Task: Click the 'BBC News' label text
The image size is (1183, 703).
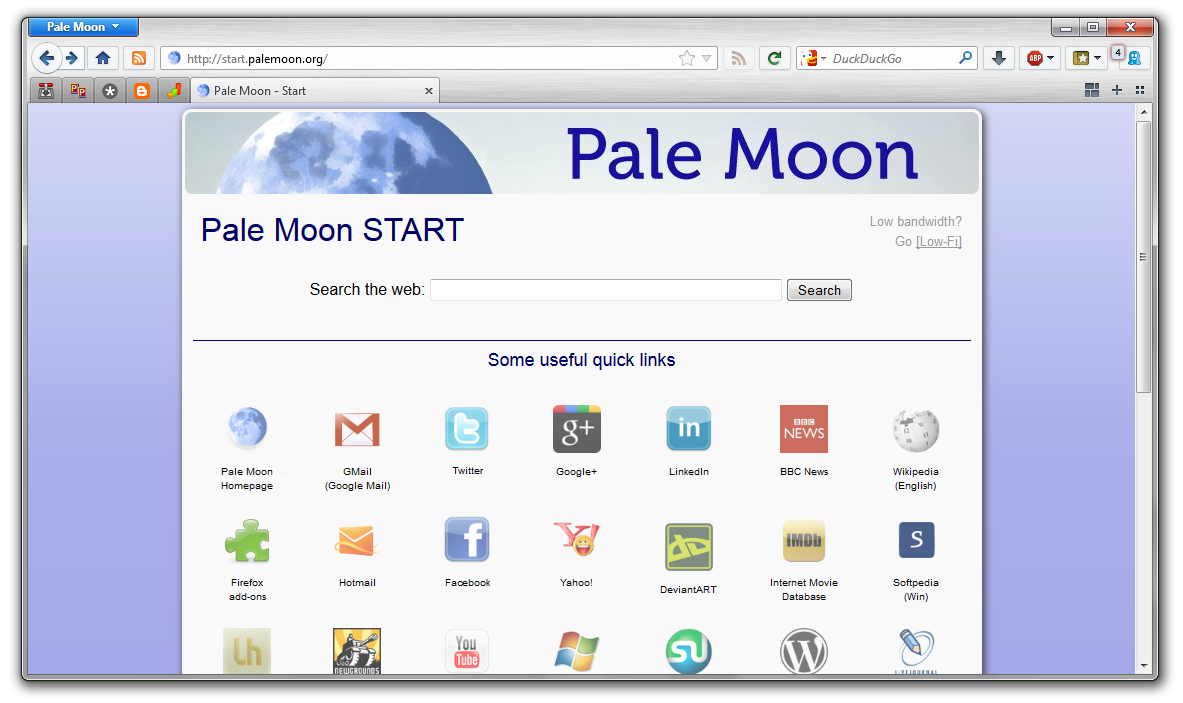Action: [804, 471]
